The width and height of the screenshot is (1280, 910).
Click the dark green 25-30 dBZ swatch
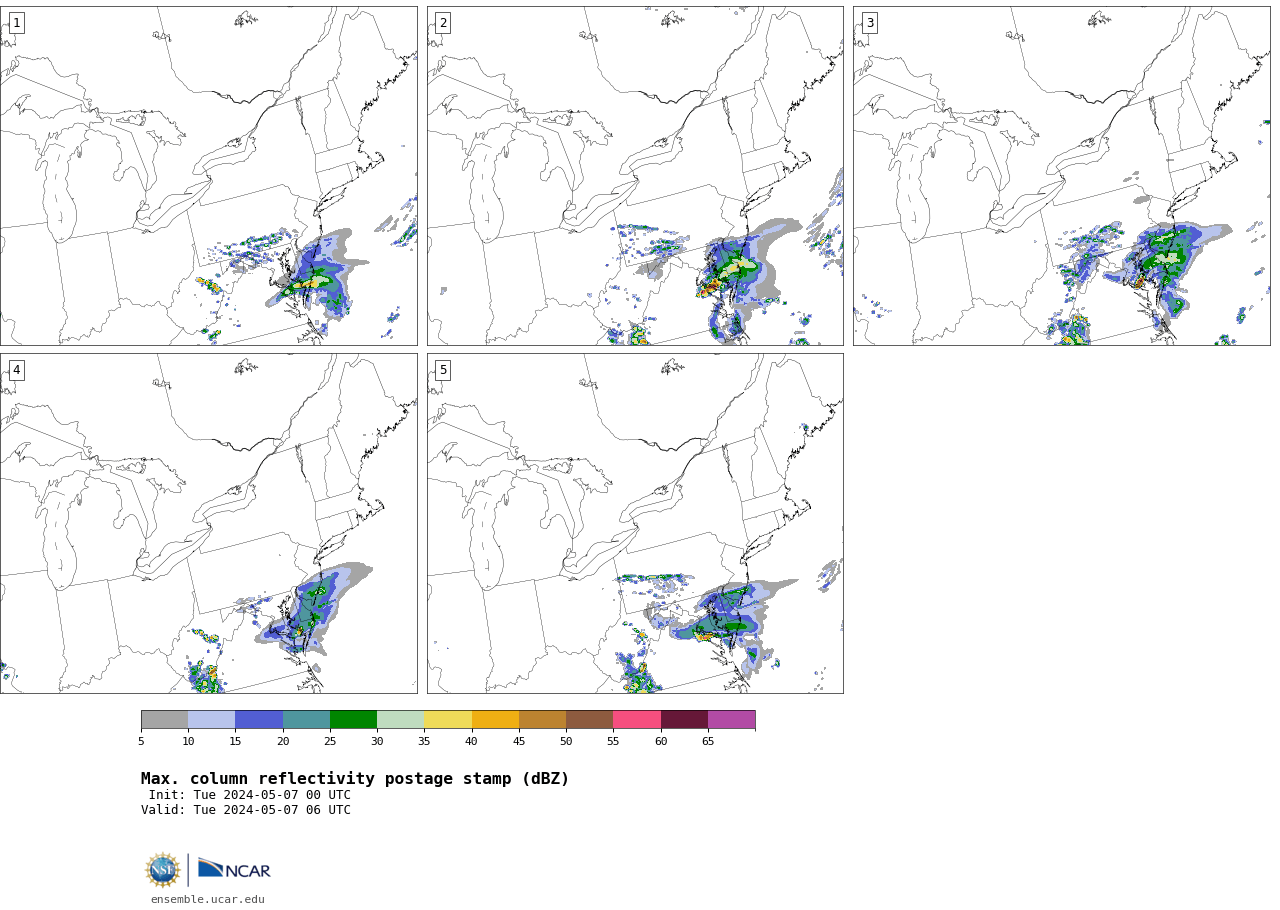(x=353, y=720)
